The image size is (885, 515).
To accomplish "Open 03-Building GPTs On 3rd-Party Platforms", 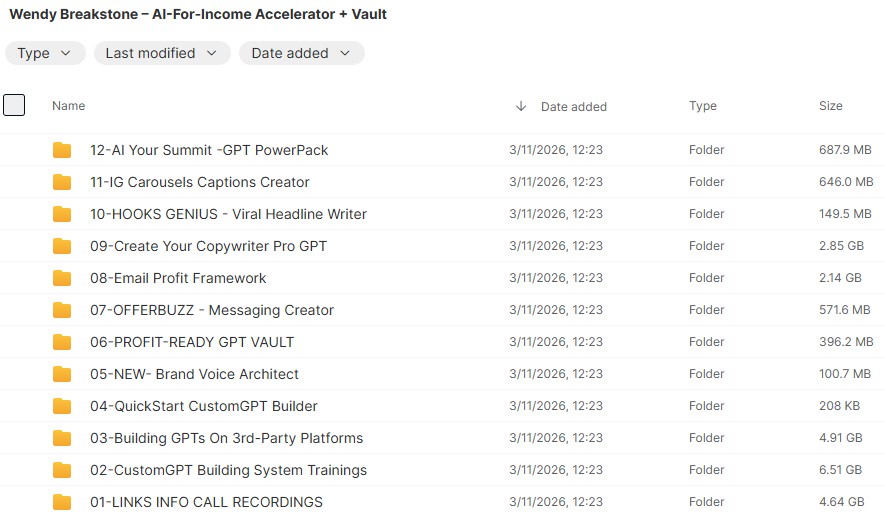I will coord(226,438).
